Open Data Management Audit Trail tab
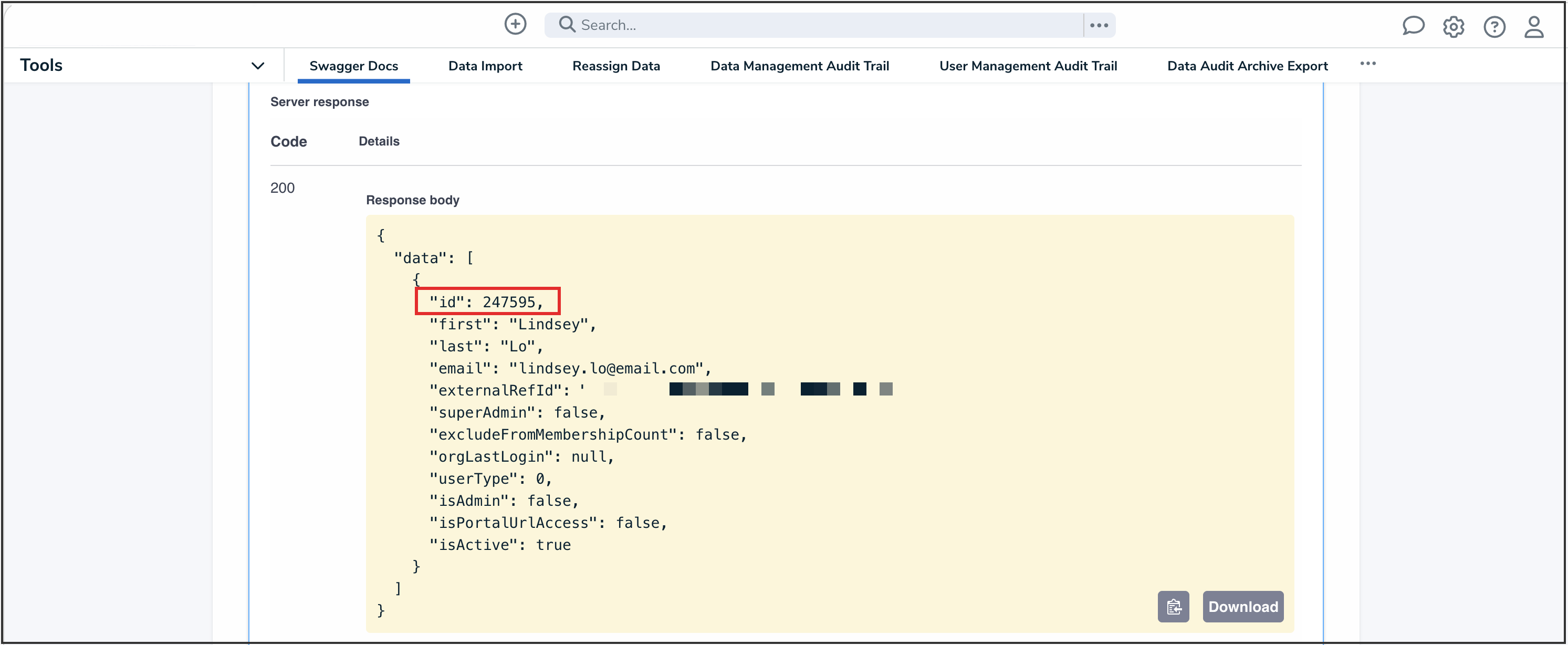Viewport: 1568px width, 645px height. (799, 66)
